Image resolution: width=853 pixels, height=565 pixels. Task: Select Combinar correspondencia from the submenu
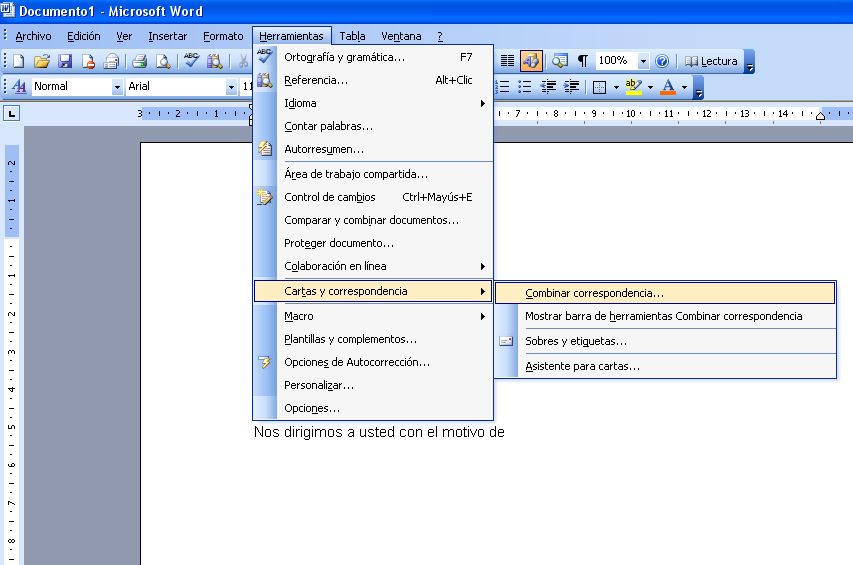[x=594, y=293]
